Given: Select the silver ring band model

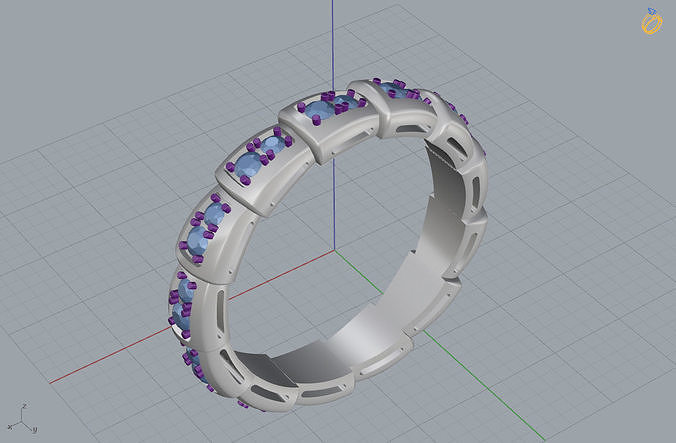Looking at the screenshot, I should click(328, 246).
